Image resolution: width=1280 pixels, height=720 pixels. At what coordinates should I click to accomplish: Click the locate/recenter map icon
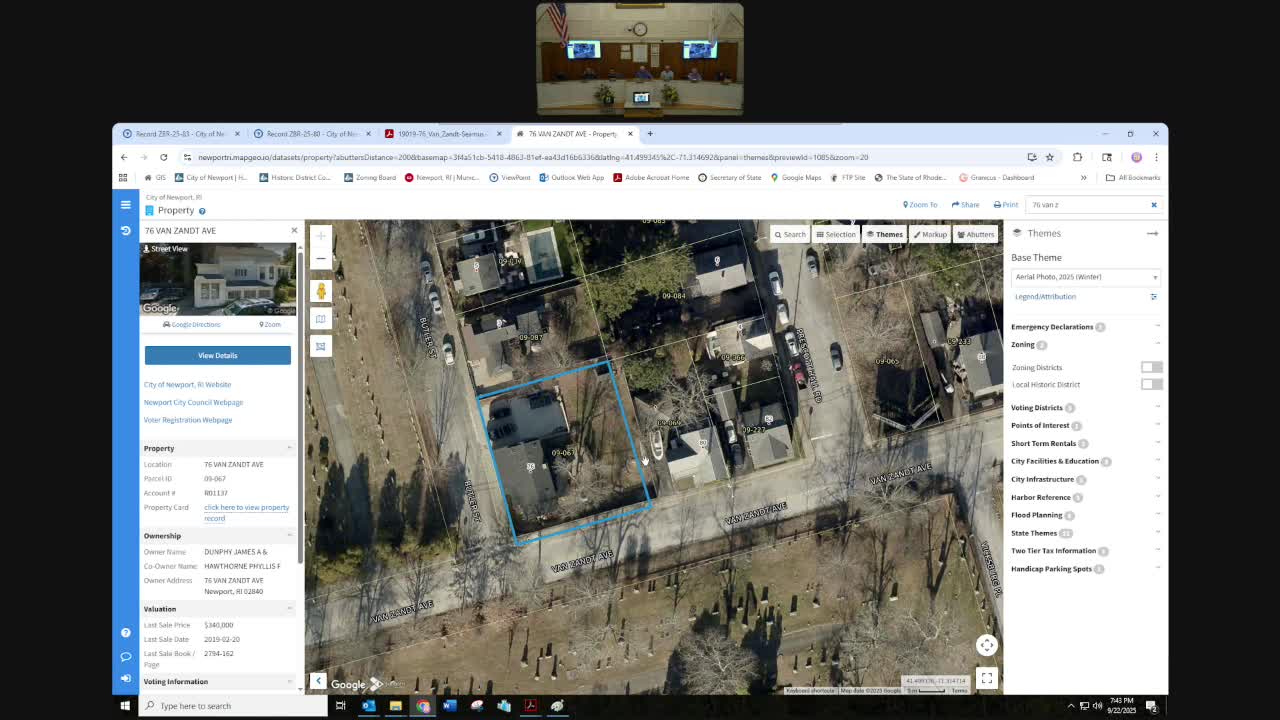pos(986,645)
